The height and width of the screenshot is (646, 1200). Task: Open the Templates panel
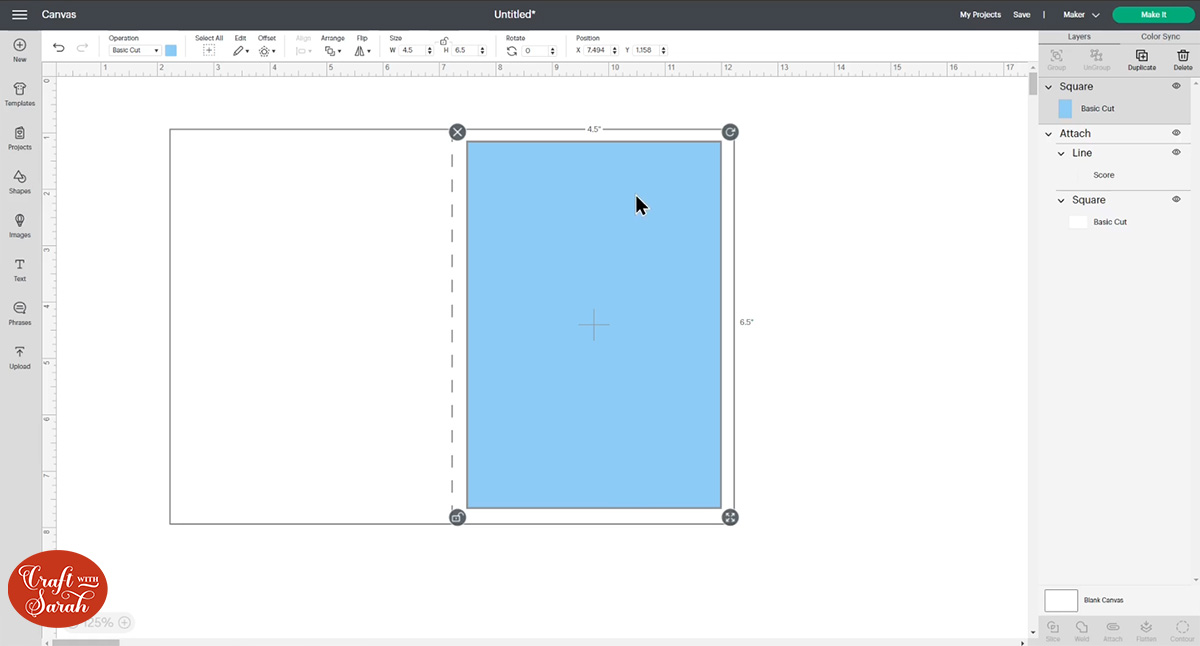click(19, 95)
